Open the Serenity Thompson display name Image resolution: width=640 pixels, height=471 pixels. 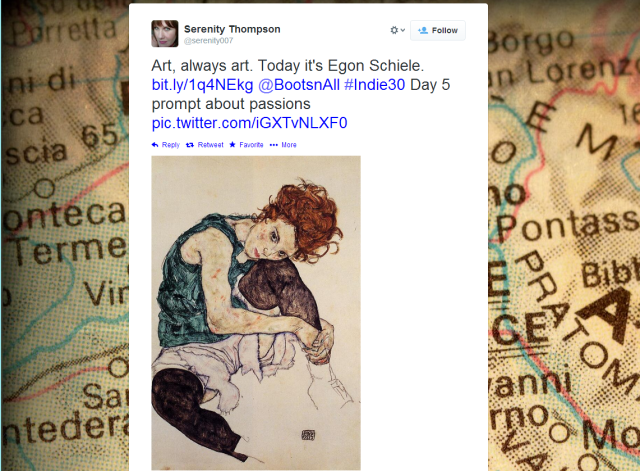[x=232, y=29]
